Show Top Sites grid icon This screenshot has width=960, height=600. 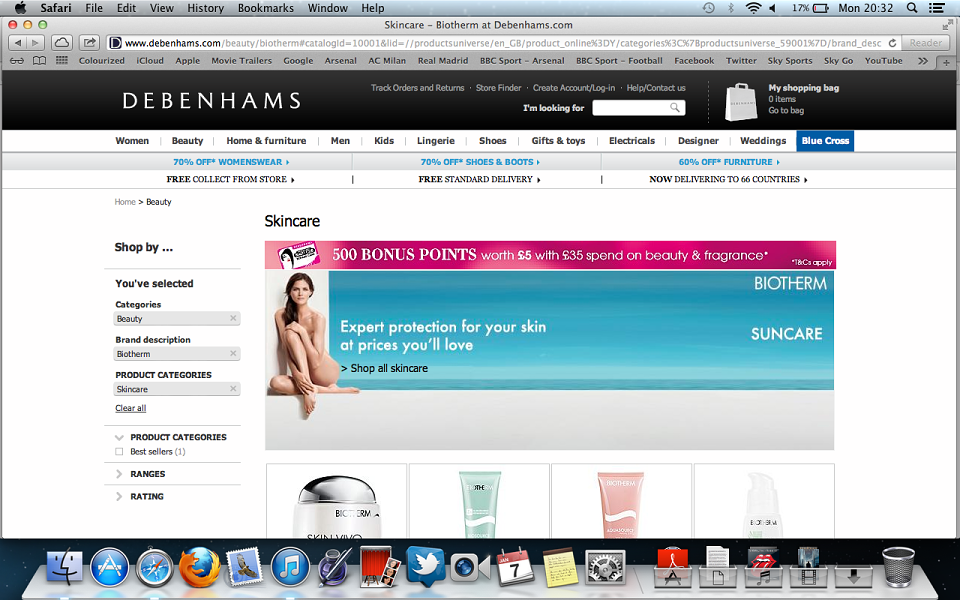click(62, 61)
